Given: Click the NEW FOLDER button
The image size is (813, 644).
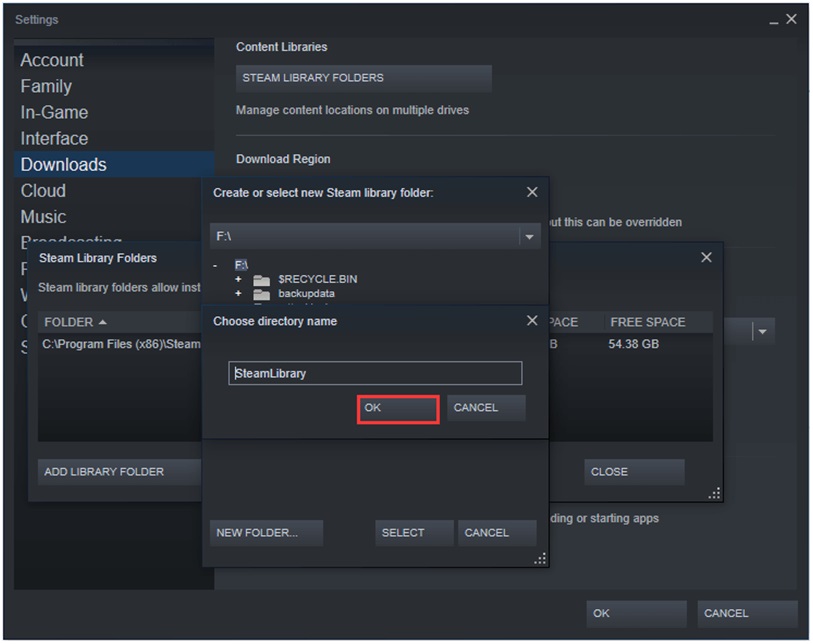Looking at the screenshot, I should click(x=265, y=532).
